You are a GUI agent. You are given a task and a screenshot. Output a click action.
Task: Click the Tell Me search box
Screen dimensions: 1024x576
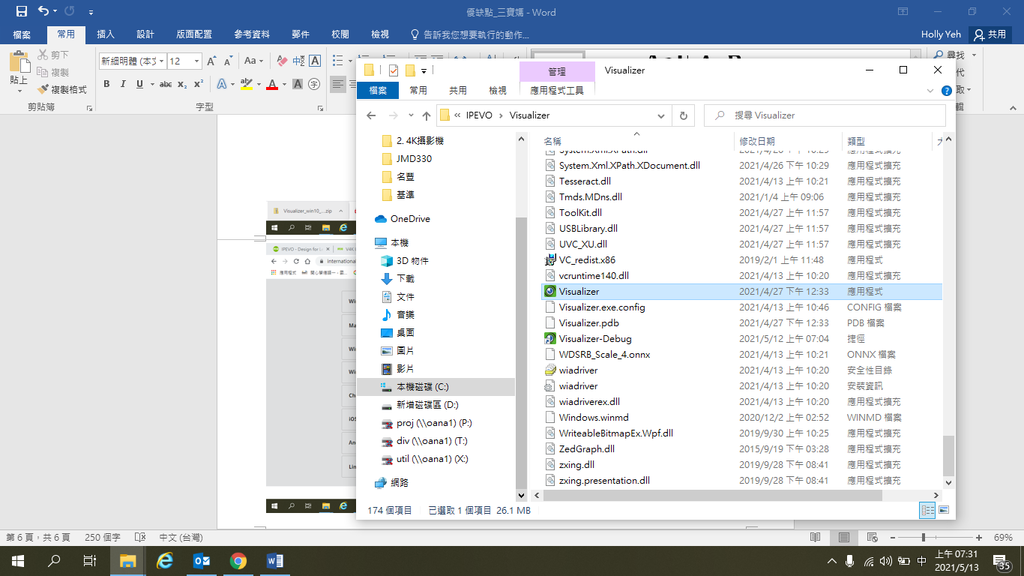470,35
